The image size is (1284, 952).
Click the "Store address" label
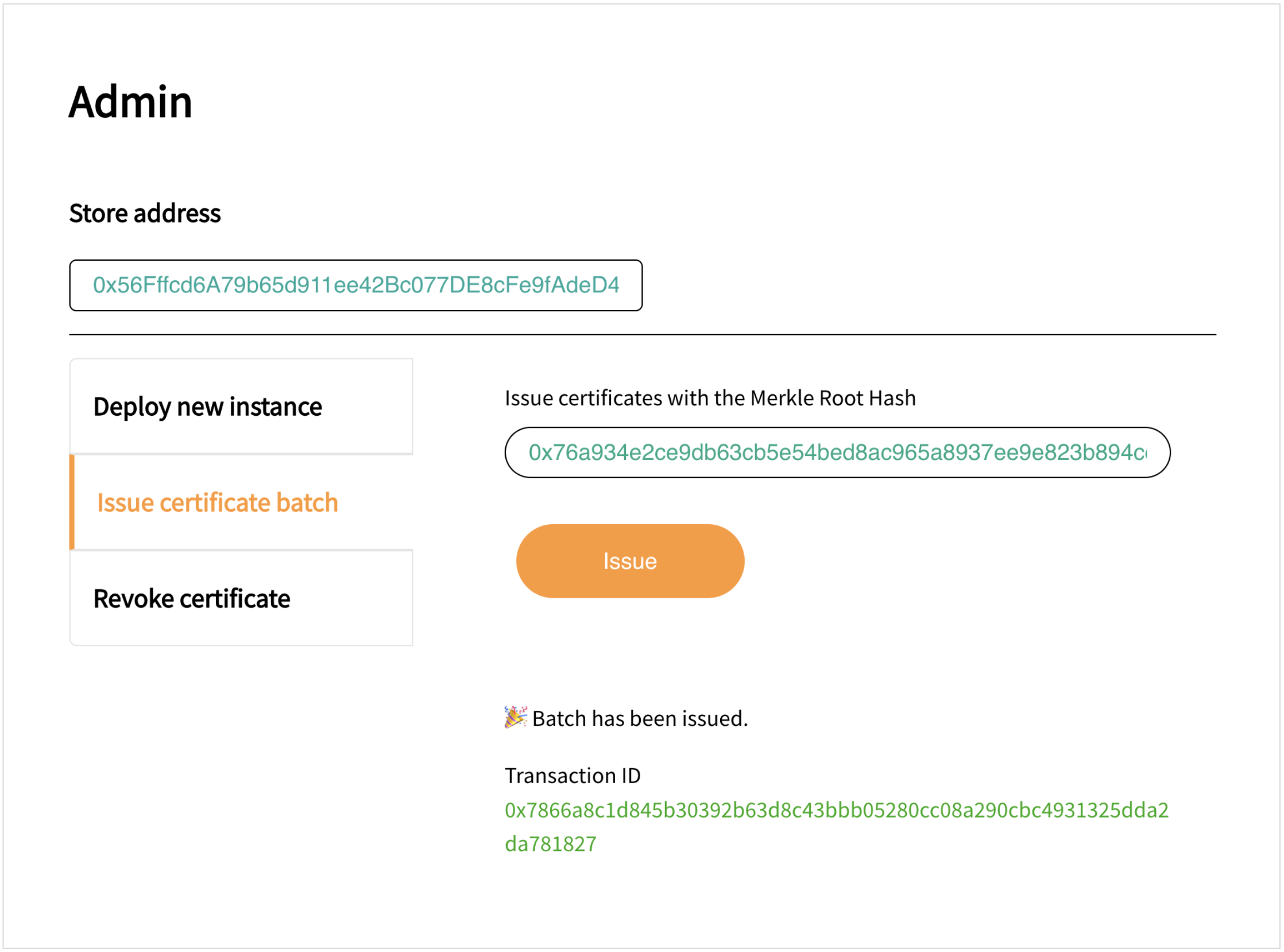coord(145,213)
